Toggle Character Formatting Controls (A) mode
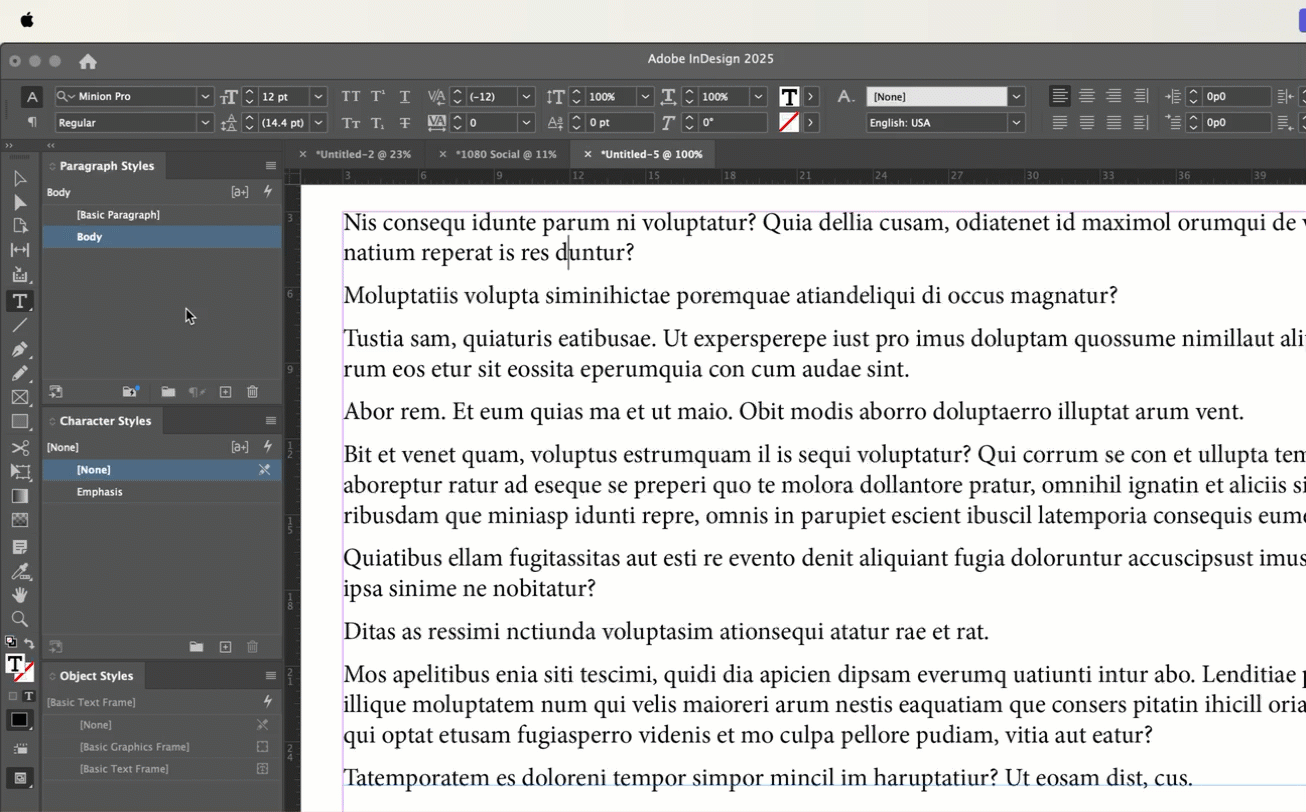Image resolution: width=1306 pixels, height=812 pixels. [x=32, y=97]
